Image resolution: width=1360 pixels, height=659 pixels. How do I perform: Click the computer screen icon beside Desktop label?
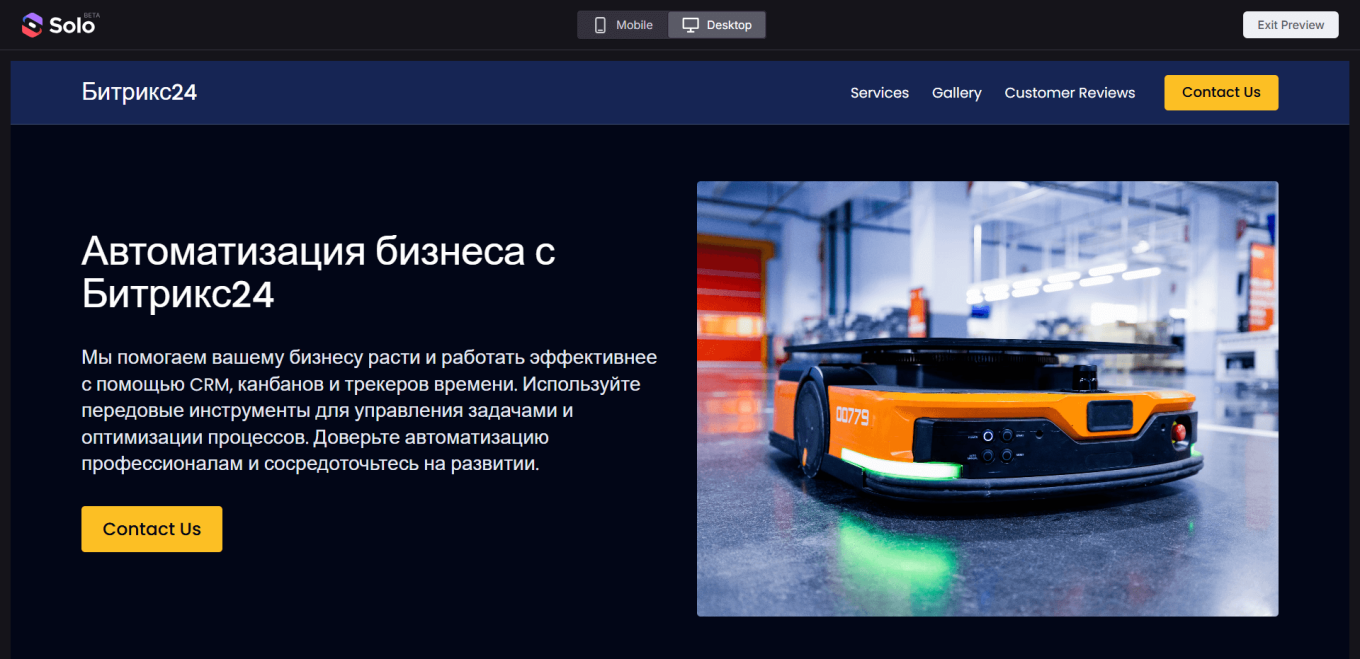(x=691, y=24)
